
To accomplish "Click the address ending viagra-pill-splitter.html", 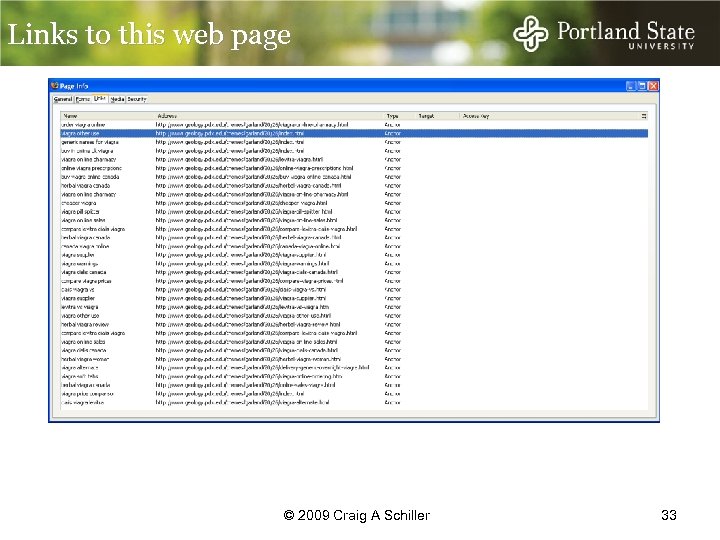I will (244, 212).
